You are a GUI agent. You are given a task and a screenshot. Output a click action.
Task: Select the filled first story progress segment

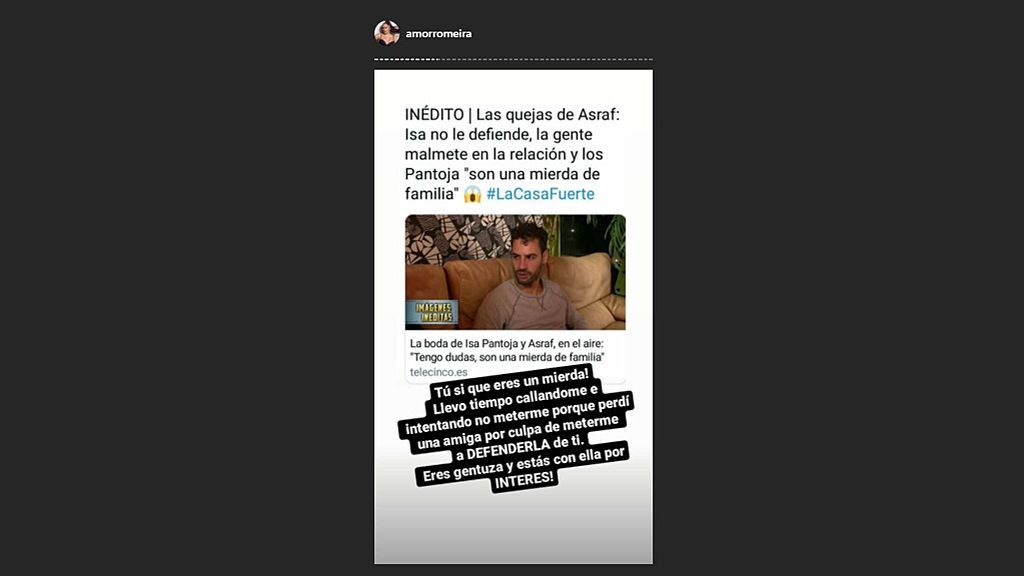(x=406, y=59)
